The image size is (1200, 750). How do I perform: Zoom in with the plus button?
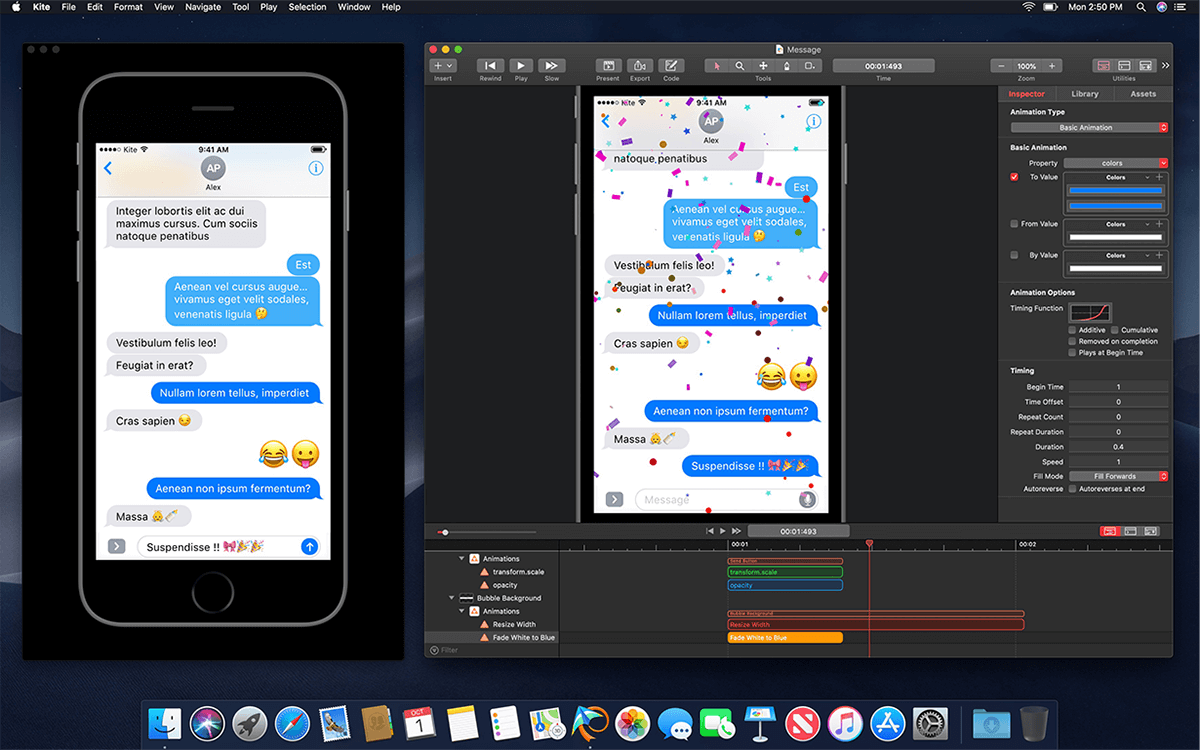[1052, 66]
